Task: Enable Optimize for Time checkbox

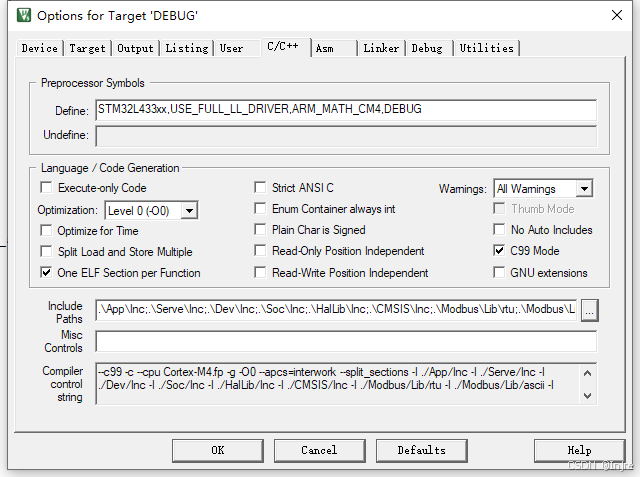Action: pyautogui.click(x=46, y=231)
